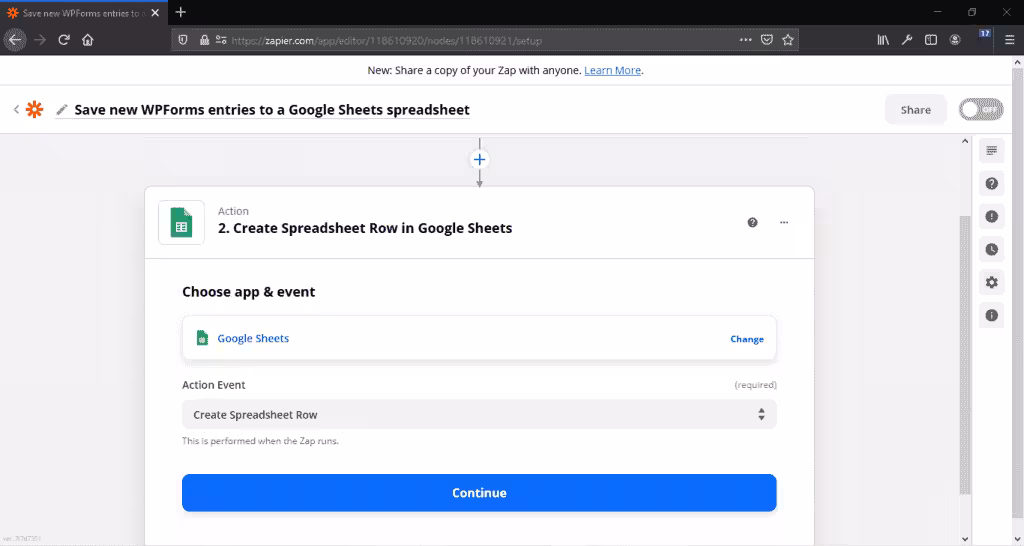Open a new browser tab

181,12
